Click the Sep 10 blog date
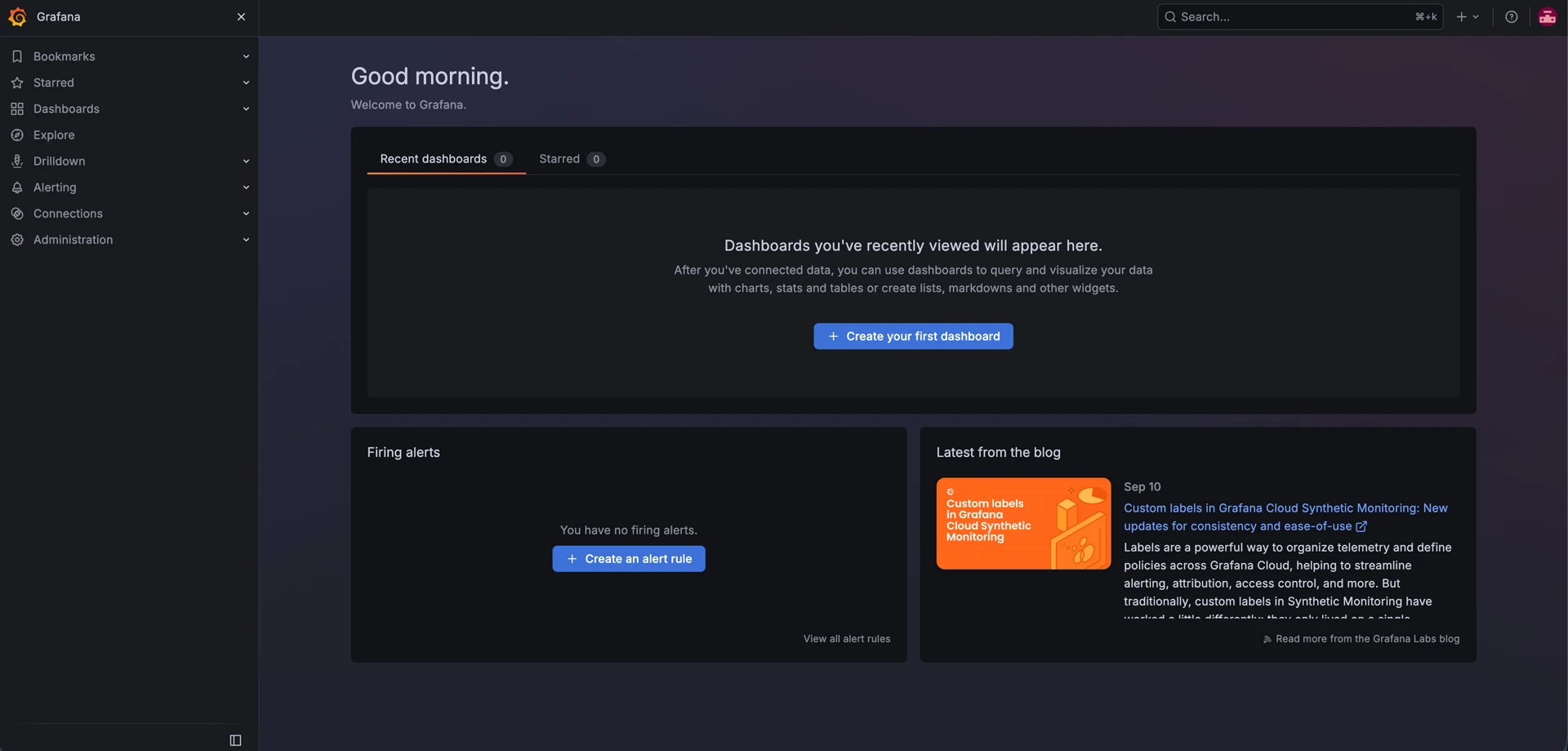Viewport: 1568px width, 751px height. [x=1143, y=487]
